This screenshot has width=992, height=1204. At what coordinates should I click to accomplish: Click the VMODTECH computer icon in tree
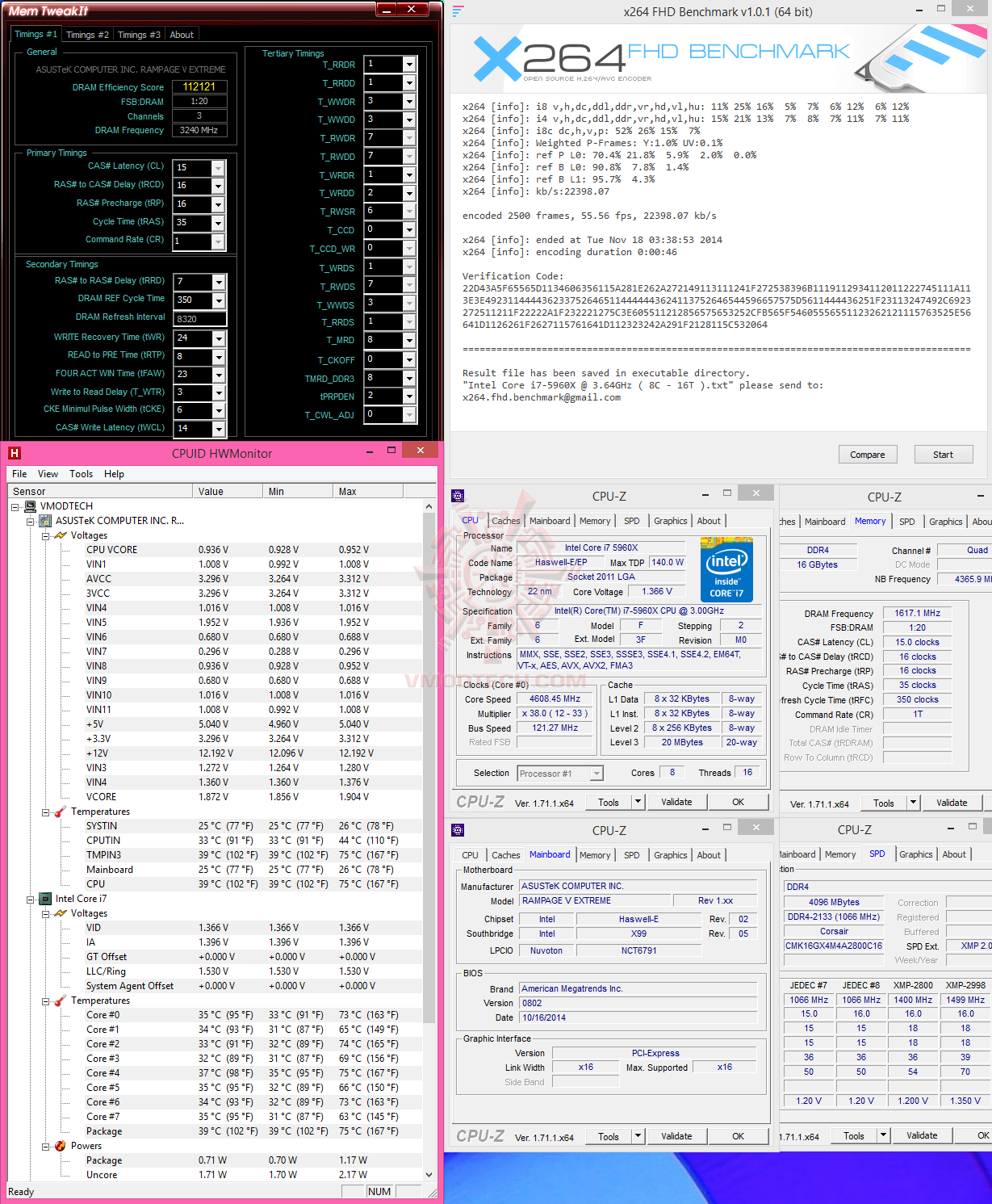tap(31, 506)
